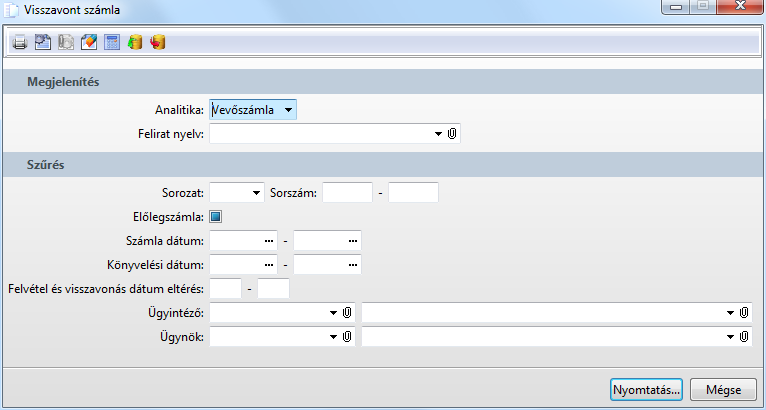Click the paperclip on the first Ügynök field
This screenshot has height=410, width=766.
click(x=347, y=336)
